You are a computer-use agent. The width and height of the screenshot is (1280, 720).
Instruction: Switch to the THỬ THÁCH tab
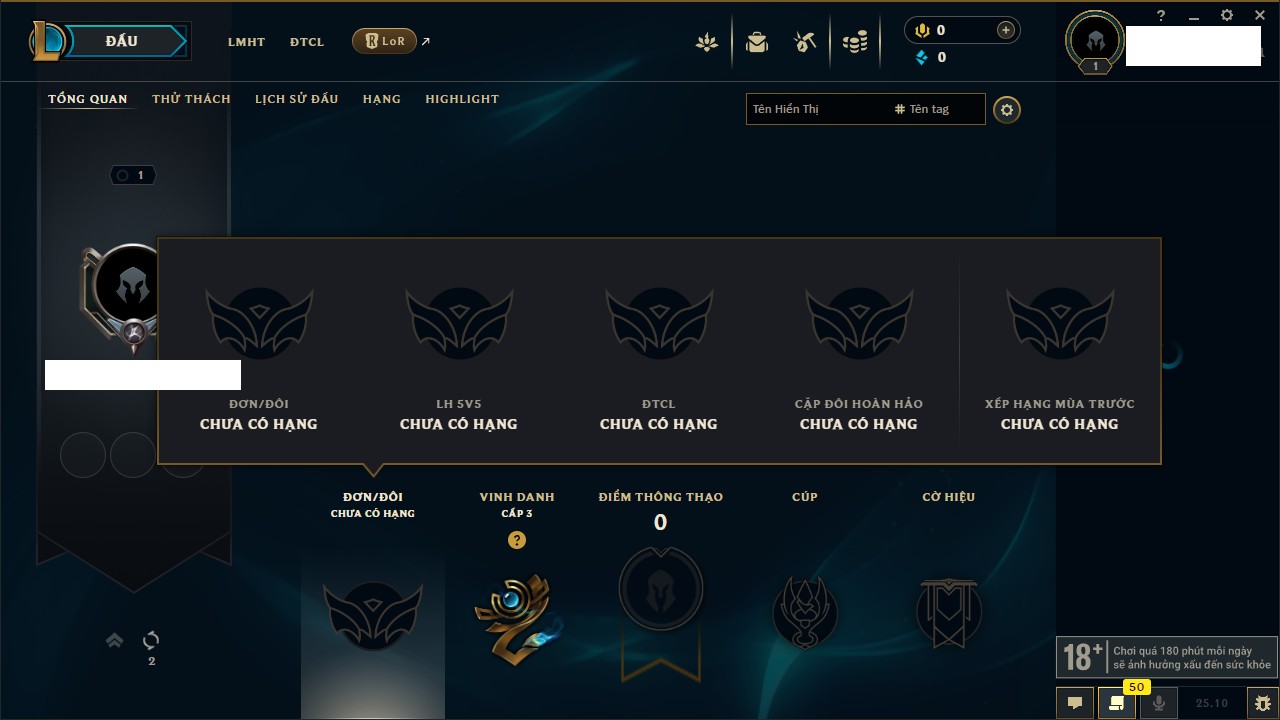[x=191, y=99]
